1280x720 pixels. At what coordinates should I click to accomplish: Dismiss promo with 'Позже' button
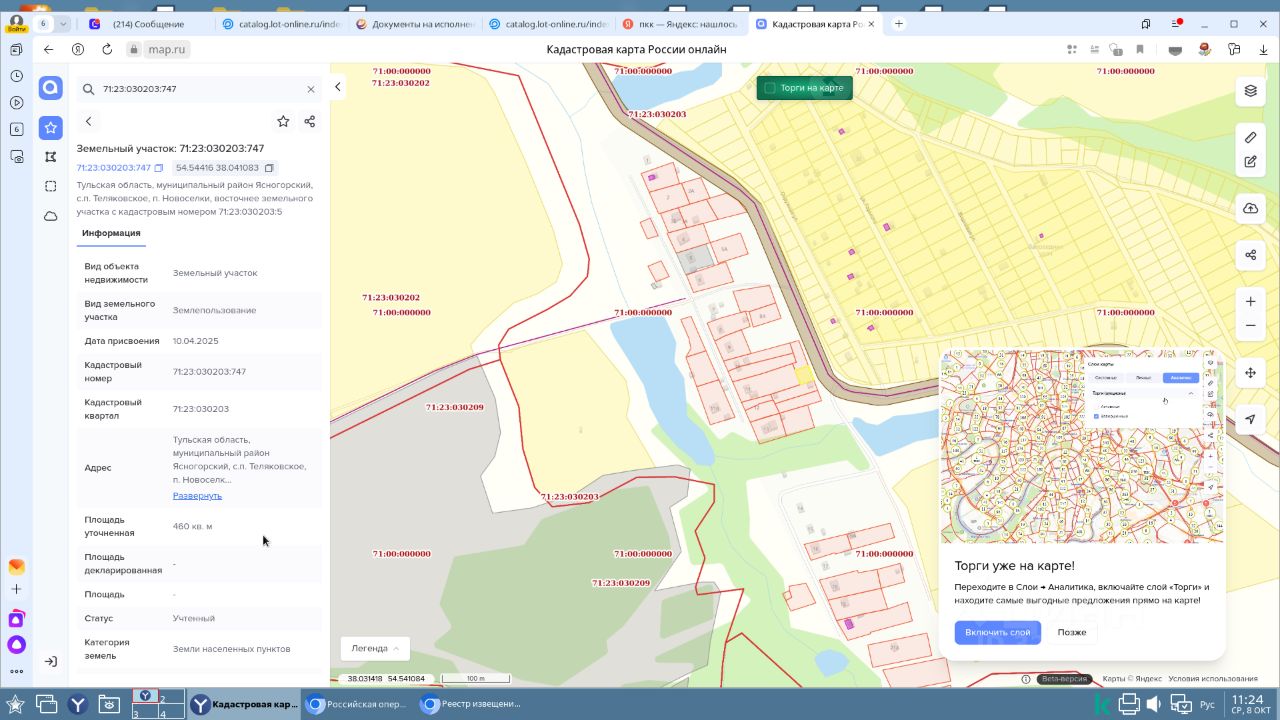(1071, 632)
